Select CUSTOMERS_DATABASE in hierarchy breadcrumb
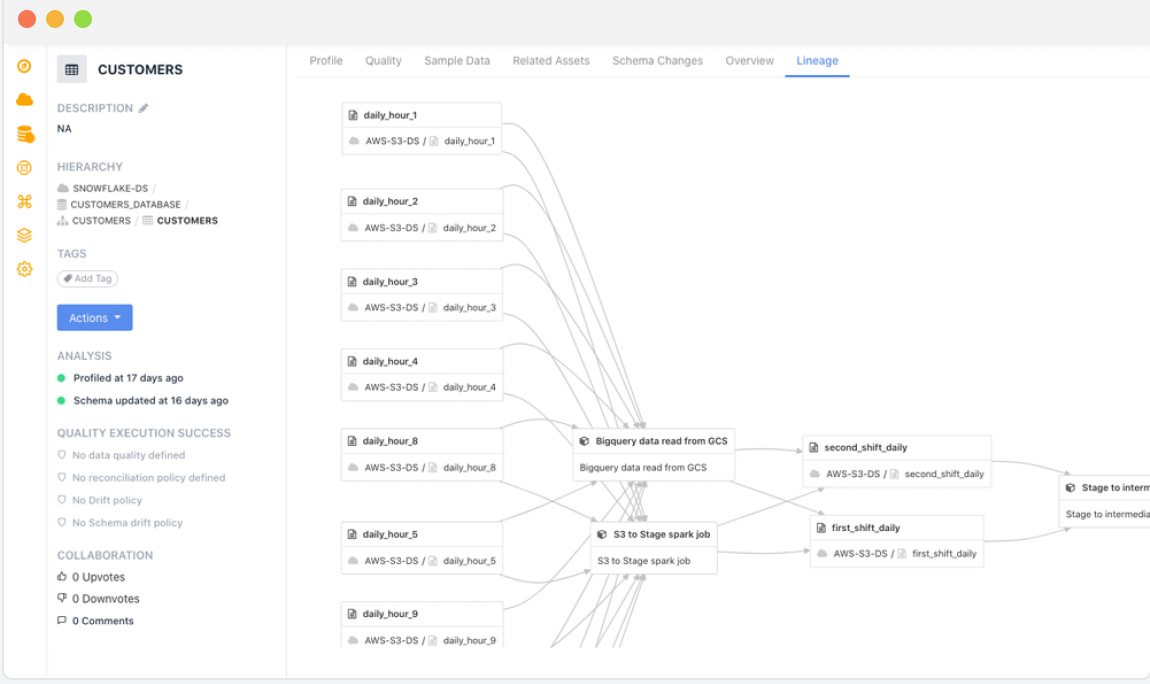 tap(125, 204)
